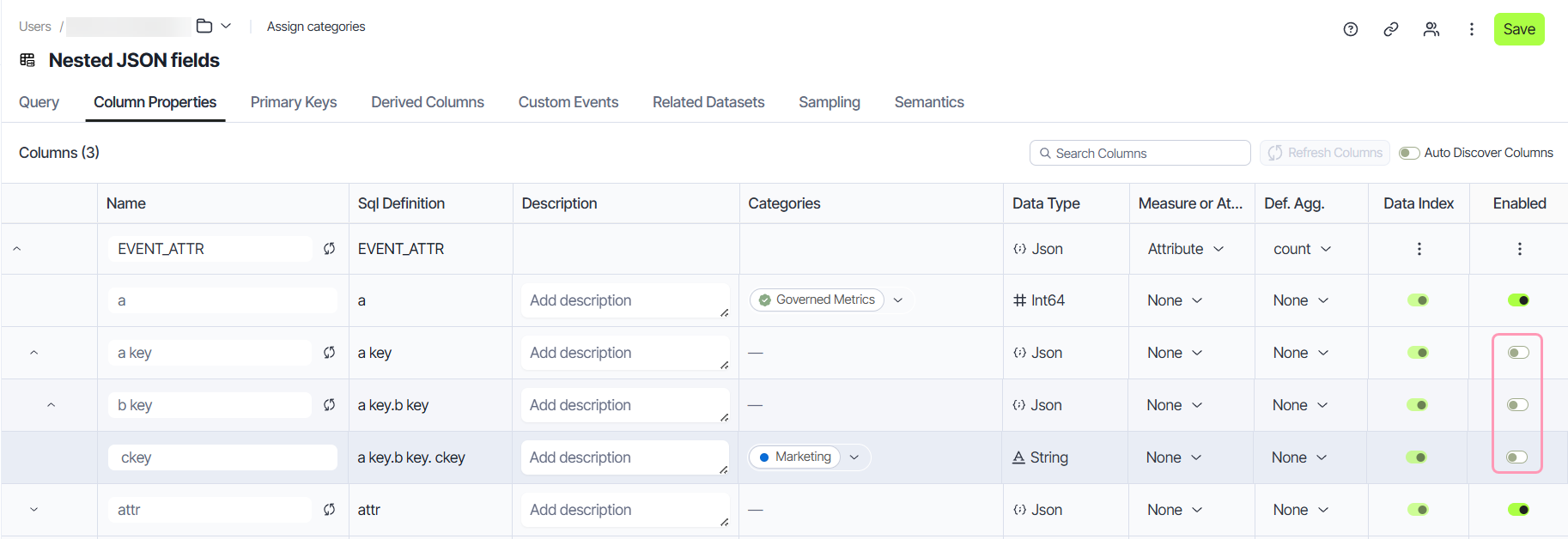
Task: Open the help question-mark icon
Action: (x=1351, y=29)
